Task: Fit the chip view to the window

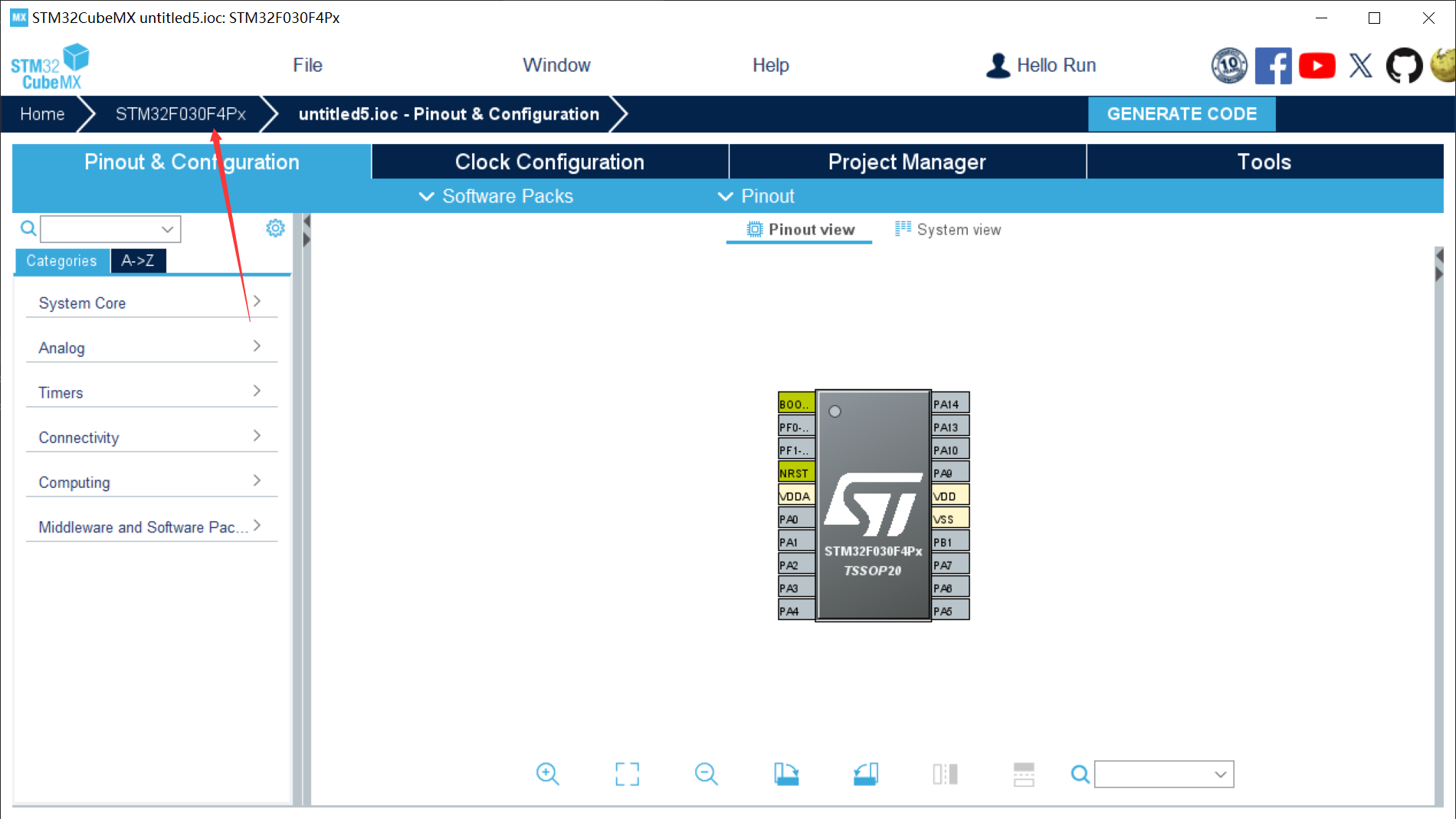Action: 627,774
